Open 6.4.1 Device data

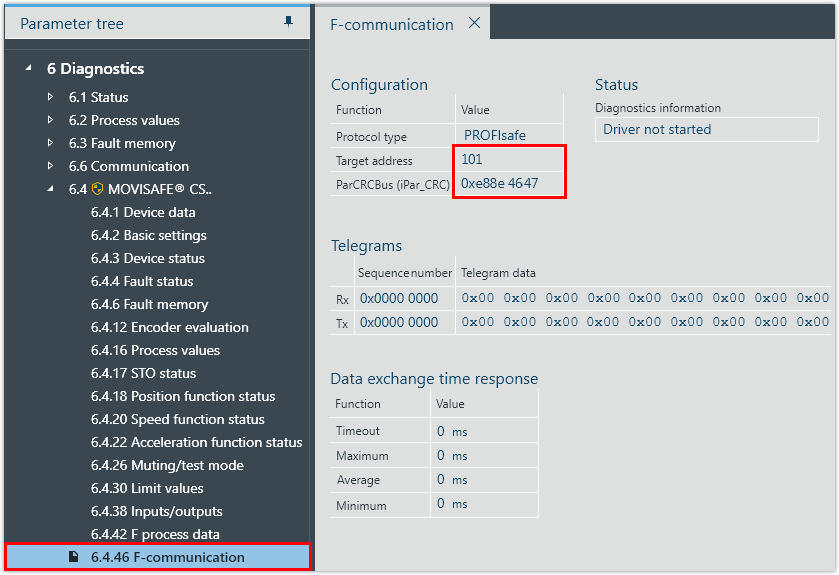[x=143, y=212]
